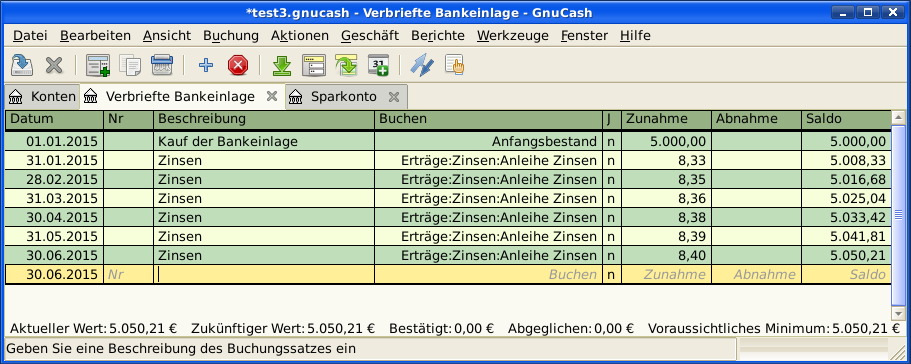Viewport: 911px width, 364px height.
Task: Click the Split transaction toolbar icon
Action: click(314, 65)
